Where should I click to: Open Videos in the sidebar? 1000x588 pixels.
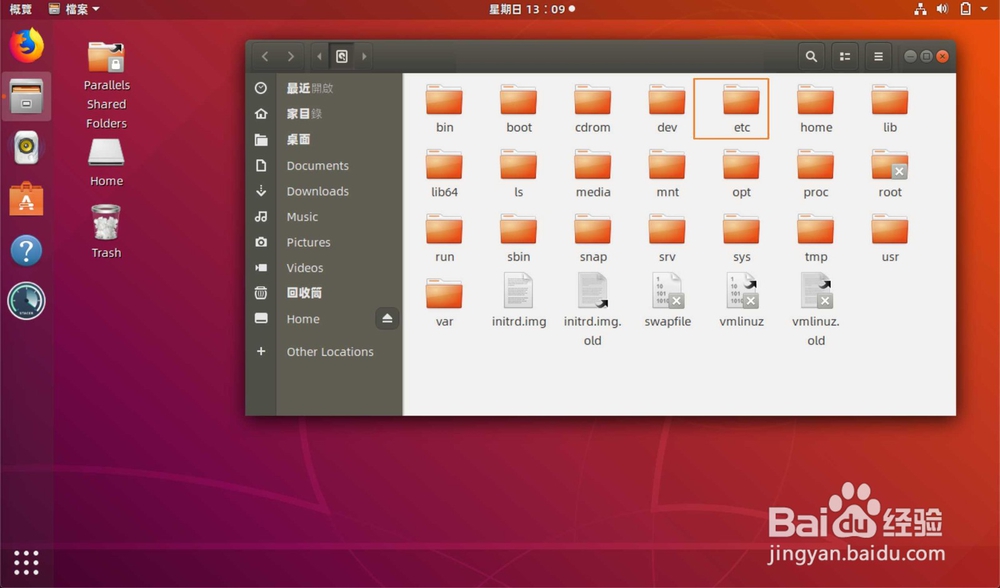[x=325, y=267]
